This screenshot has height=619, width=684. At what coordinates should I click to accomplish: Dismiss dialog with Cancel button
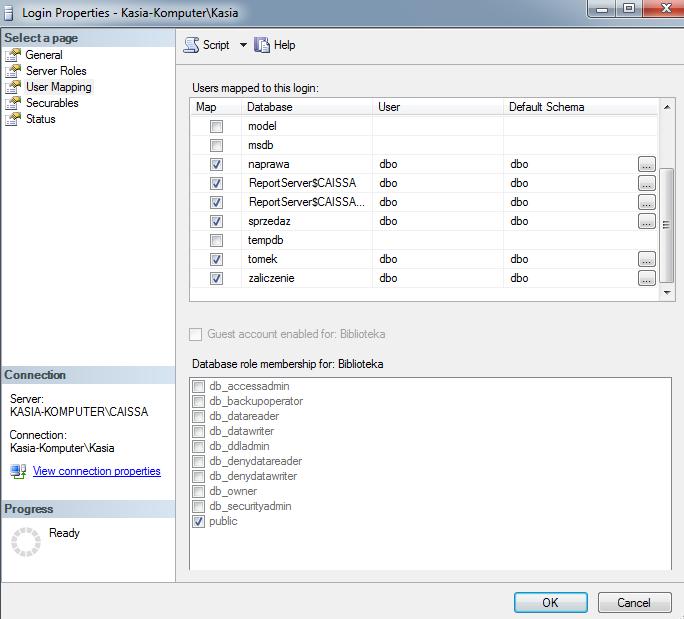click(x=634, y=602)
